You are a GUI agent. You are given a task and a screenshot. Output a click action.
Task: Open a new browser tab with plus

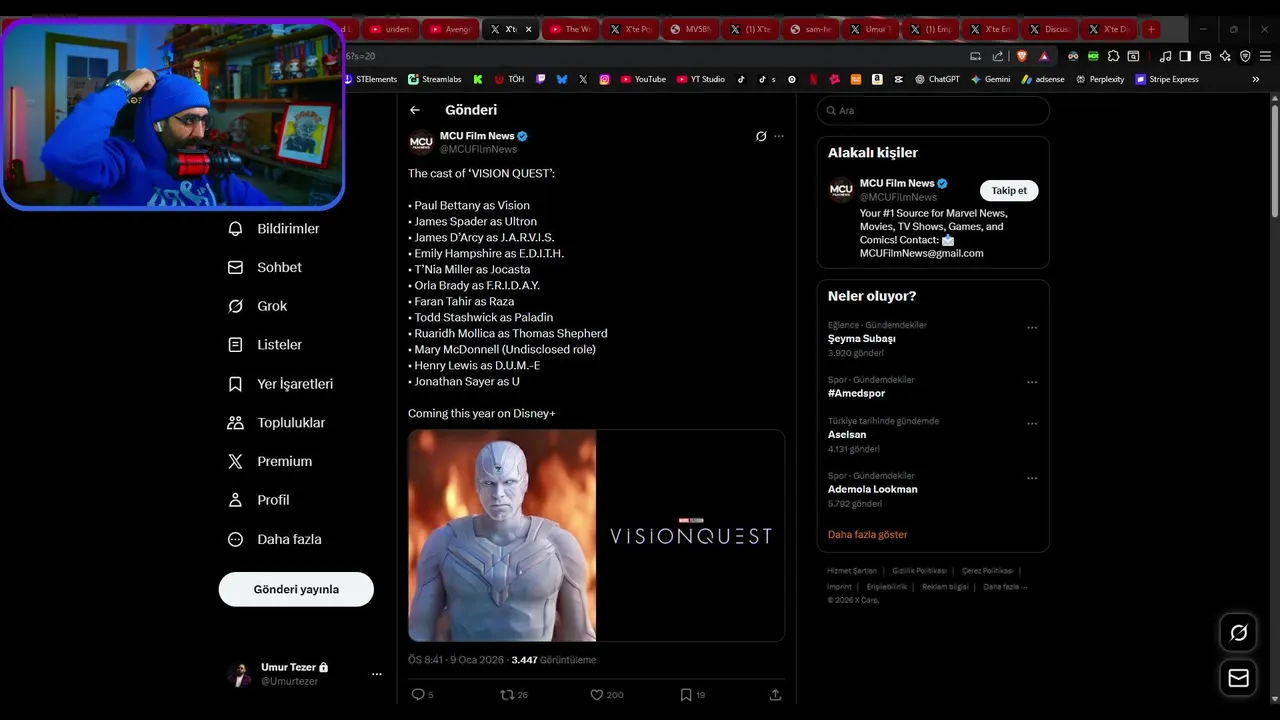1151,29
